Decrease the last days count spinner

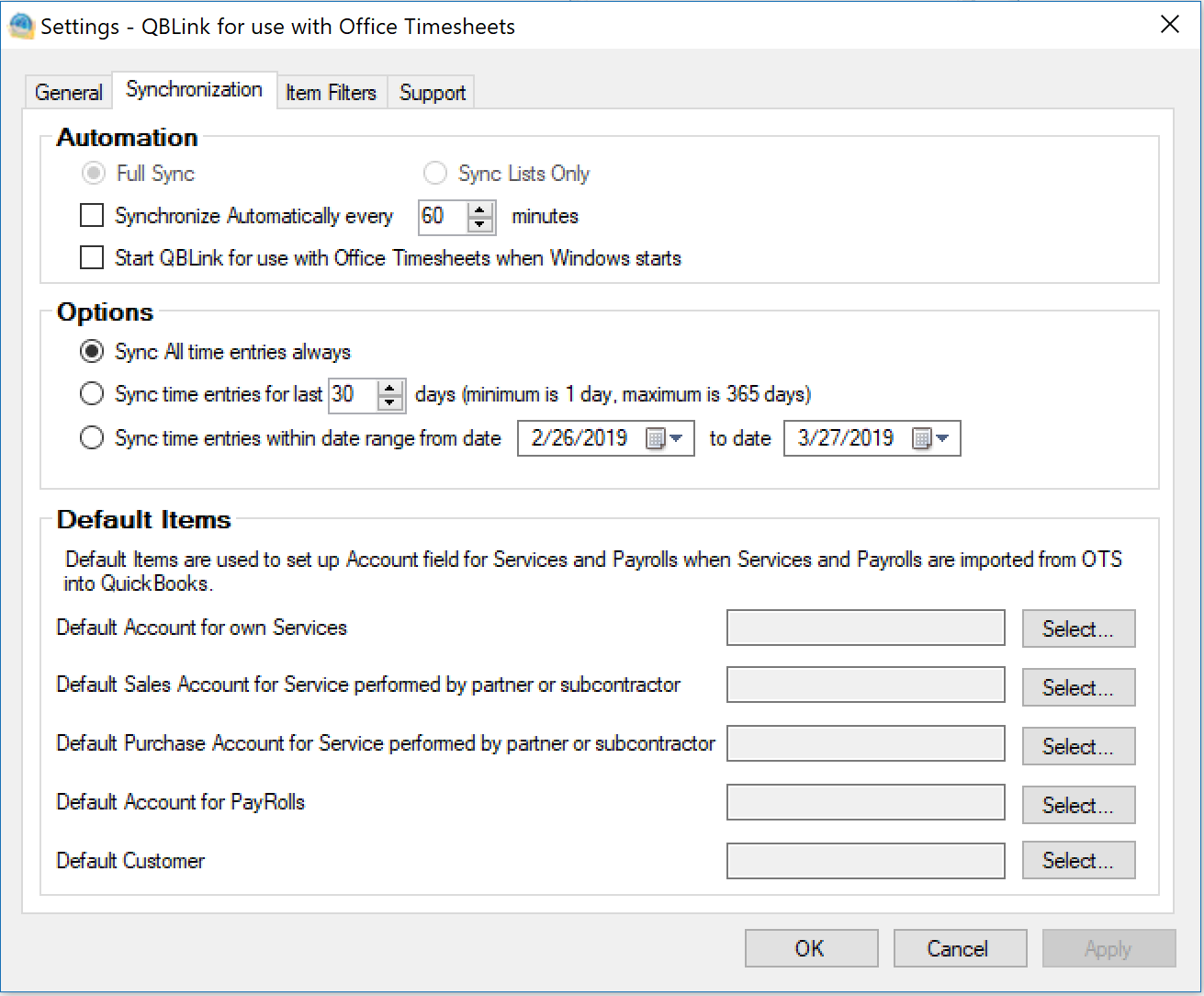tap(390, 402)
